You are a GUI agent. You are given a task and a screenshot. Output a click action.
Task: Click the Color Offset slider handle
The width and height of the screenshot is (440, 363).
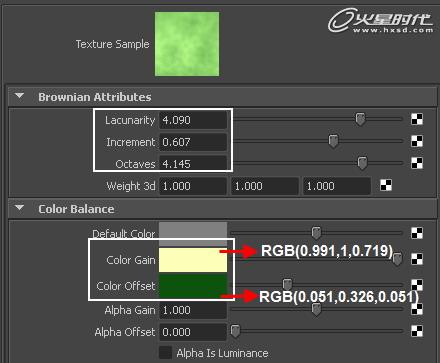coord(287,284)
